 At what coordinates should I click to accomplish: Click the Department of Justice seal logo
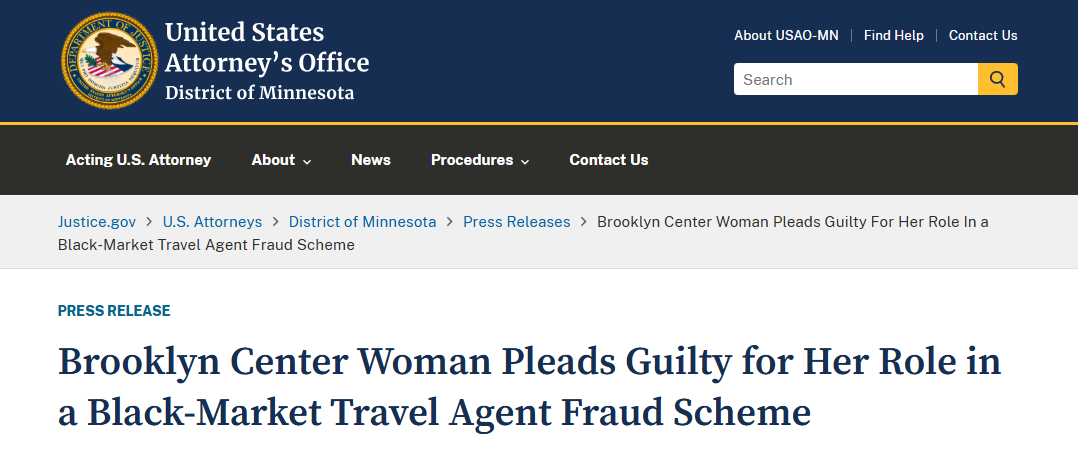tap(109, 60)
